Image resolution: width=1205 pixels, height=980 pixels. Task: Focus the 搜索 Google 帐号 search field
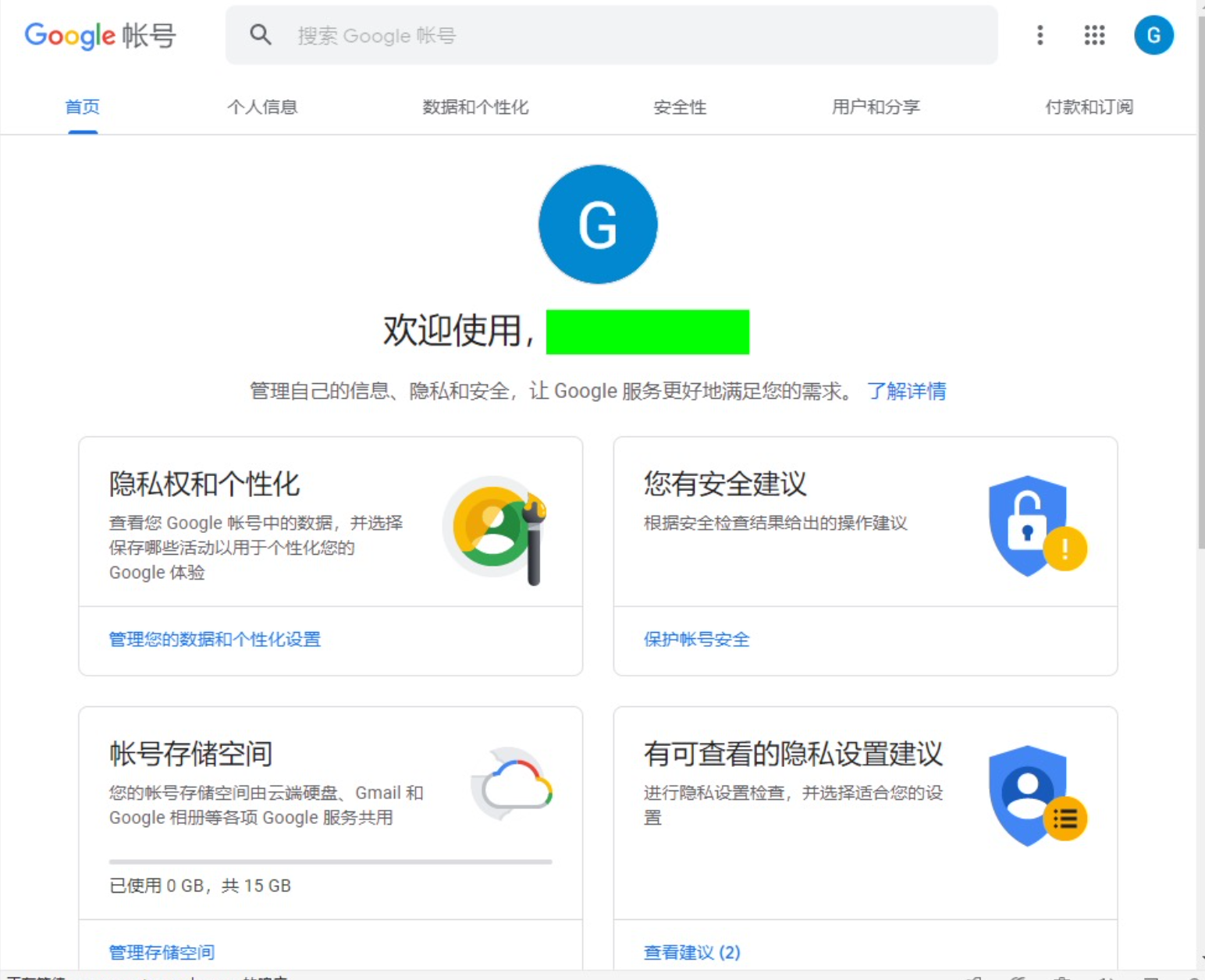pyautogui.click(x=611, y=35)
